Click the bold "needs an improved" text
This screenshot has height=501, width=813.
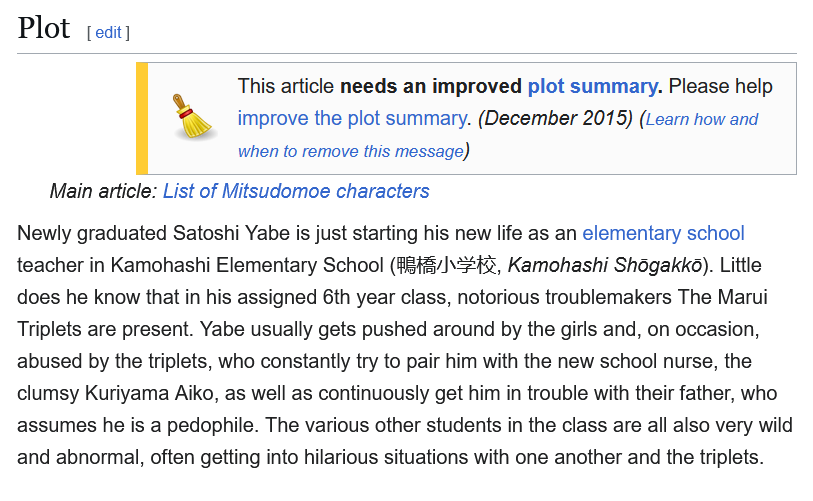(x=431, y=86)
